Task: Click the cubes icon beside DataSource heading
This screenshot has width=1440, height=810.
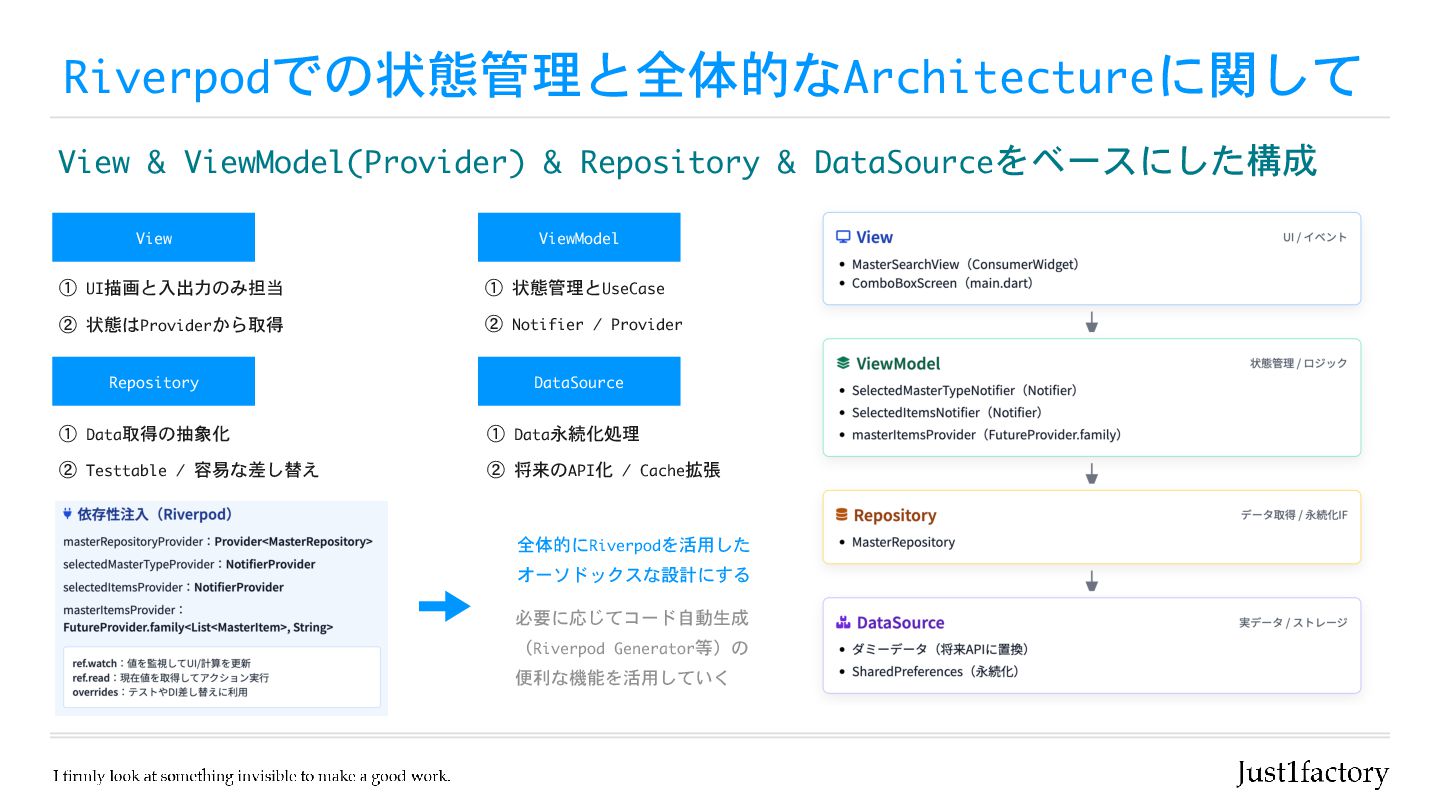Action: pyautogui.click(x=843, y=622)
